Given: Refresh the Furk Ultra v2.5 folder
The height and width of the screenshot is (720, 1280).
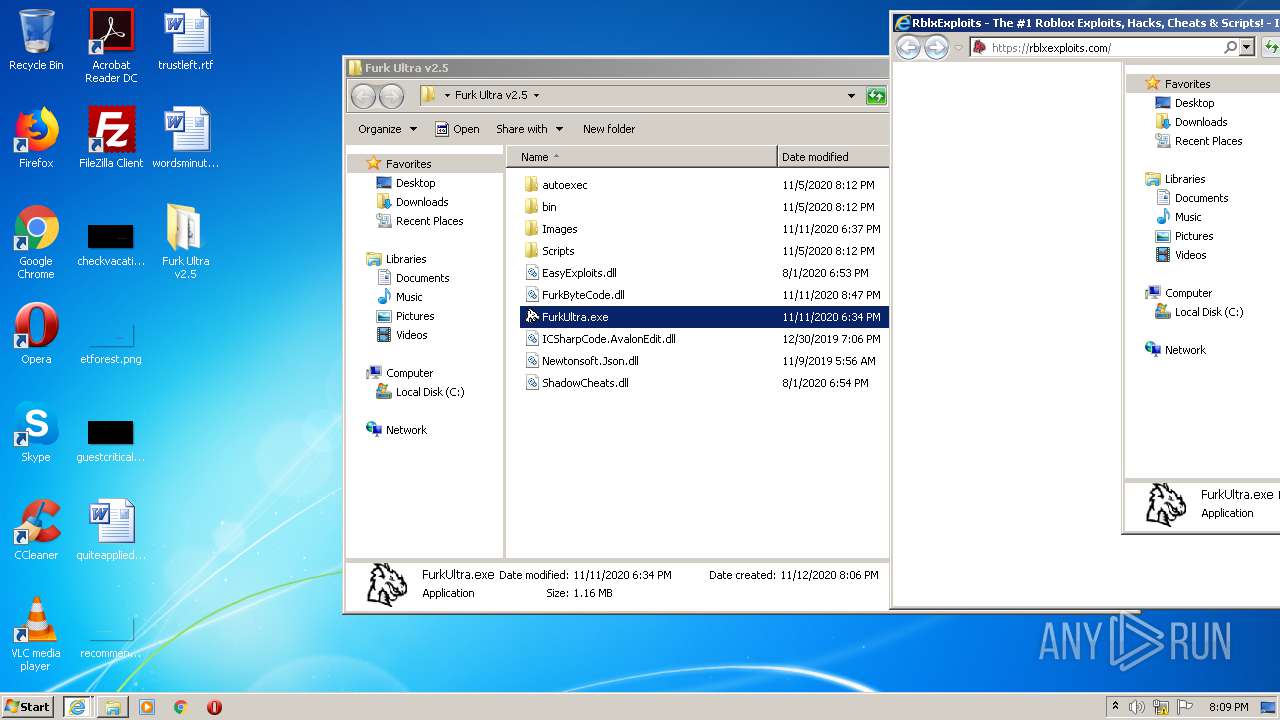Looking at the screenshot, I should (876, 96).
